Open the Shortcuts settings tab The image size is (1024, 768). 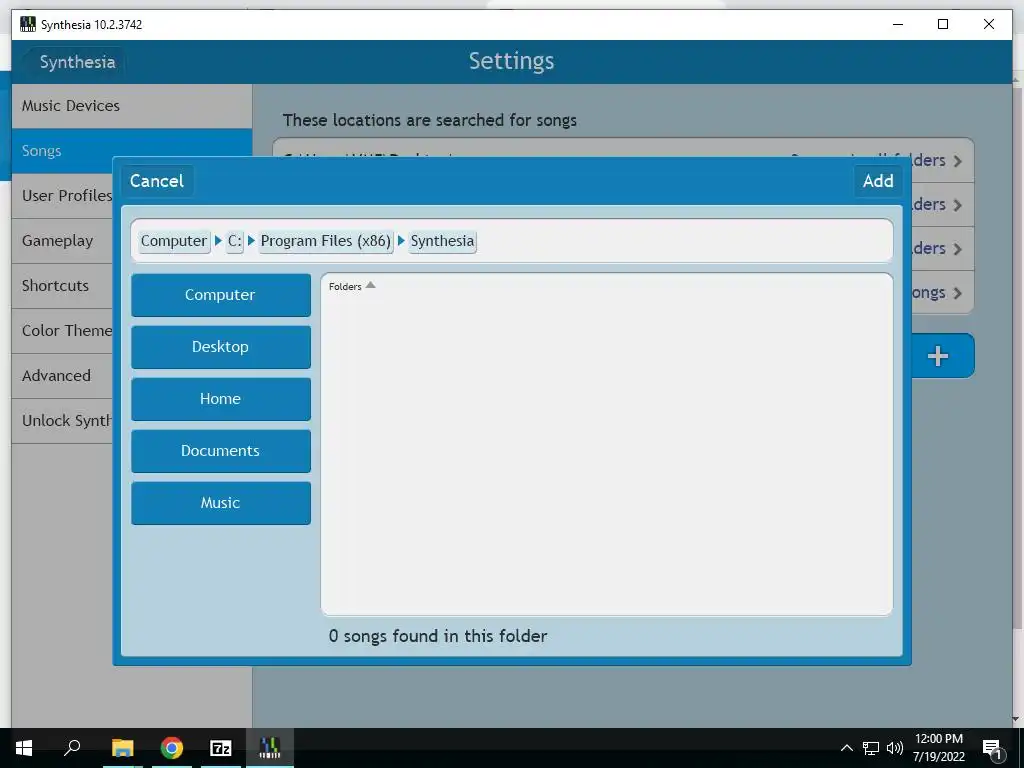(62, 286)
